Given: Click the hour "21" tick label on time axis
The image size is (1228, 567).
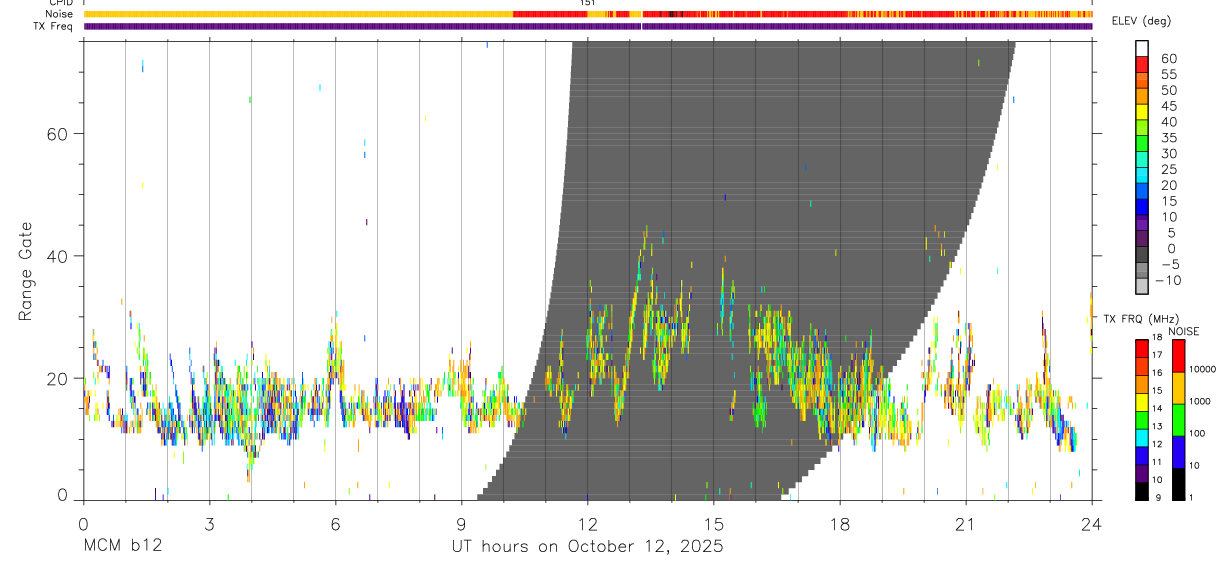Looking at the screenshot, I should tap(966, 524).
